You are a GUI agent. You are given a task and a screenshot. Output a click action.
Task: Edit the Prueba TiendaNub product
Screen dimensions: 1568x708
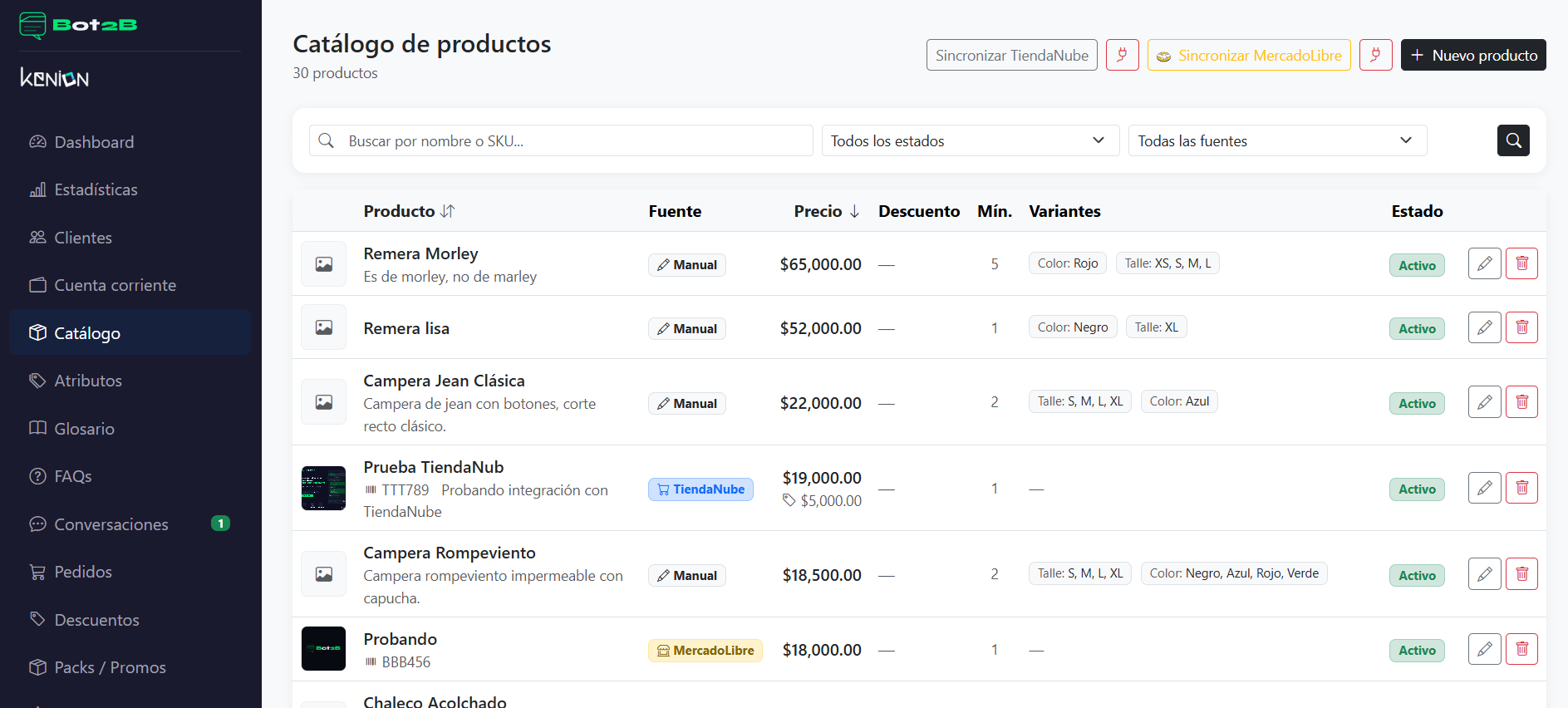1484,488
